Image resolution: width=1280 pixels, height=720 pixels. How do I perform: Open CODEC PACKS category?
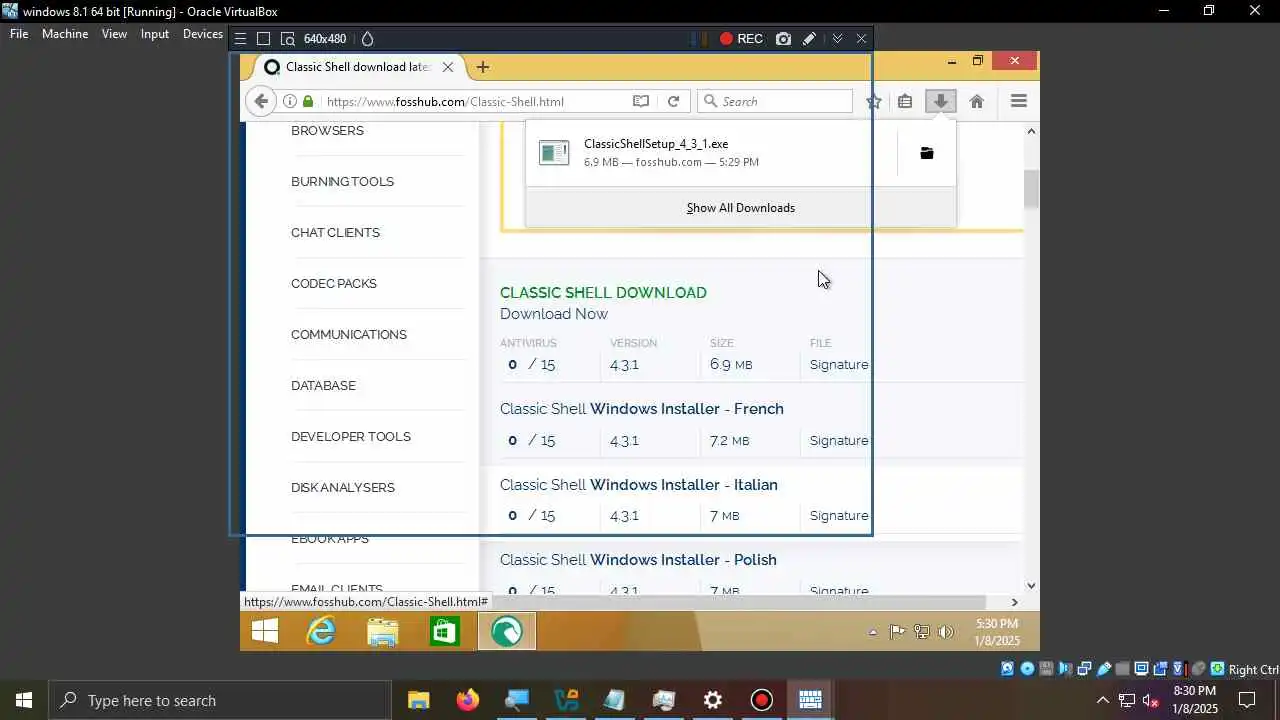pos(334,284)
